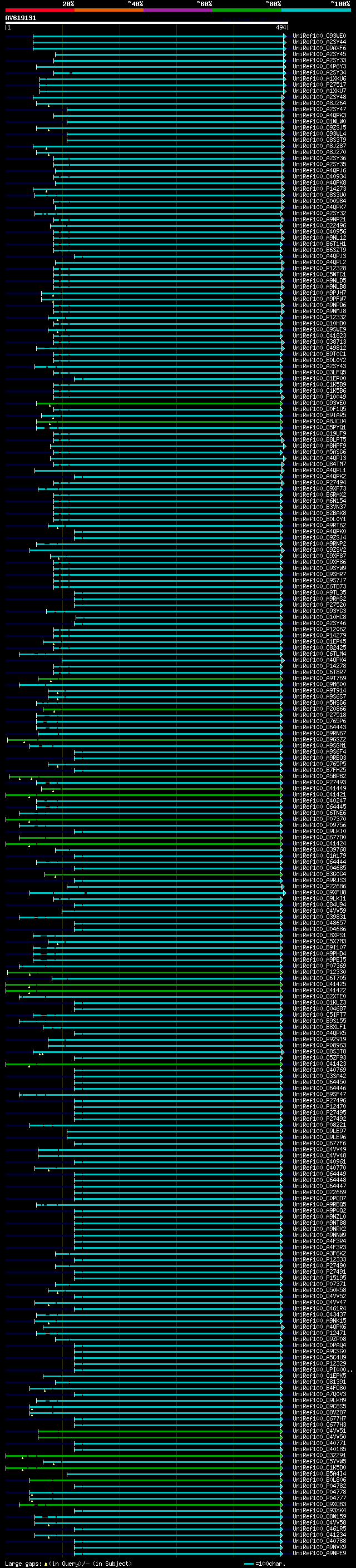
Task: Select the UniRef100_Q677D0 label
Action: [319, 838]
